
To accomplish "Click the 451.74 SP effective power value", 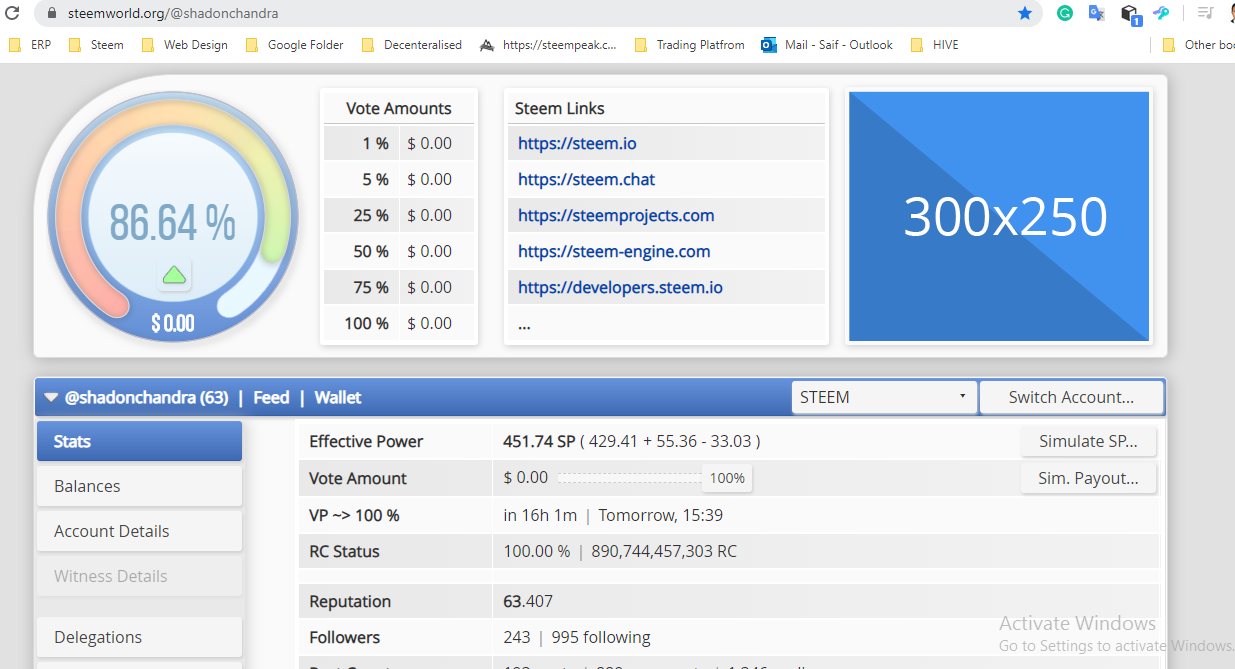I will click(x=538, y=441).
